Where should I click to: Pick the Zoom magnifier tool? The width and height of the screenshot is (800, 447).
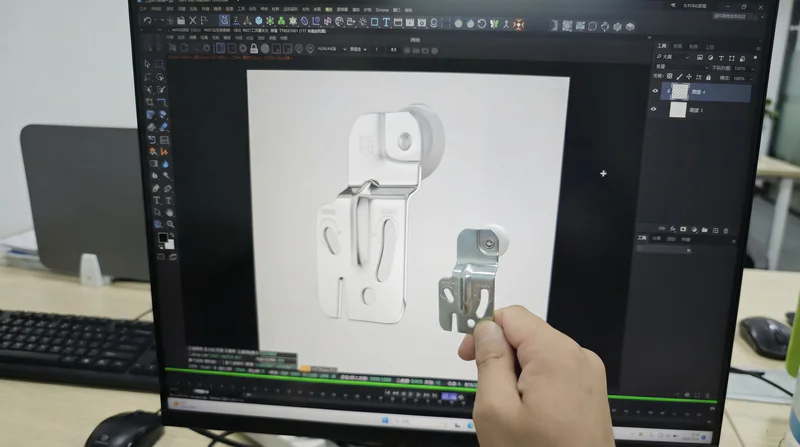[x=170, y=225]
